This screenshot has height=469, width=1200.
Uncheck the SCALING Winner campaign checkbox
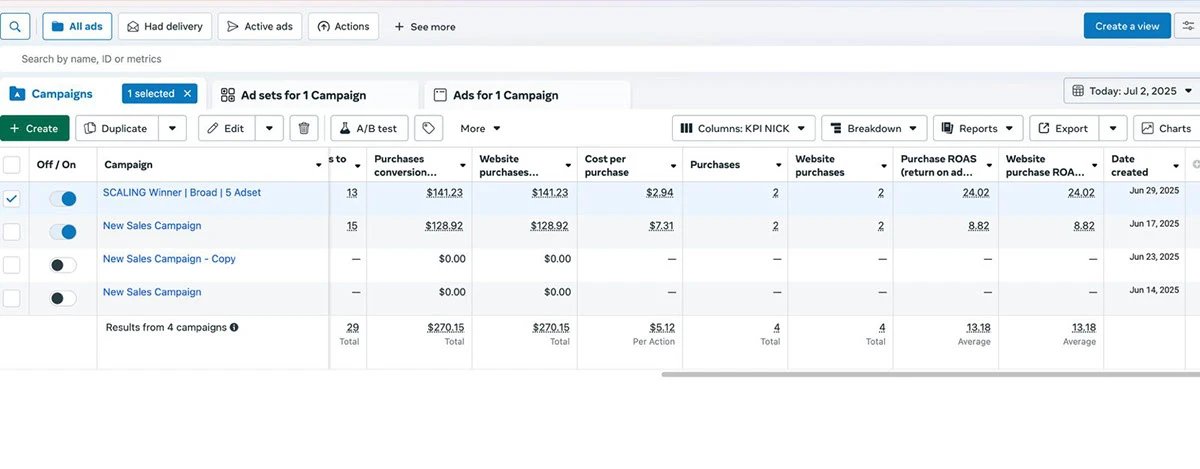[11, 199]
